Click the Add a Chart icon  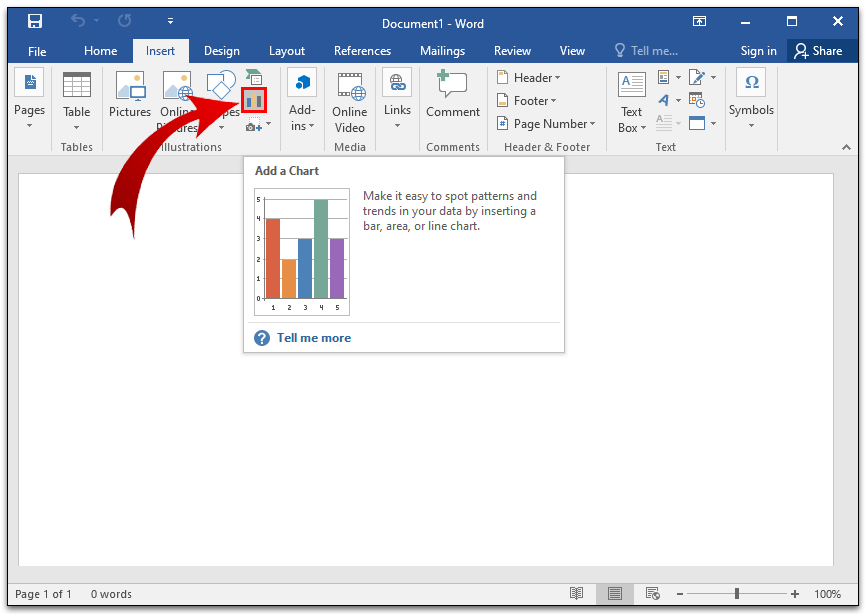pyautogui.click(x=254, y=100)
